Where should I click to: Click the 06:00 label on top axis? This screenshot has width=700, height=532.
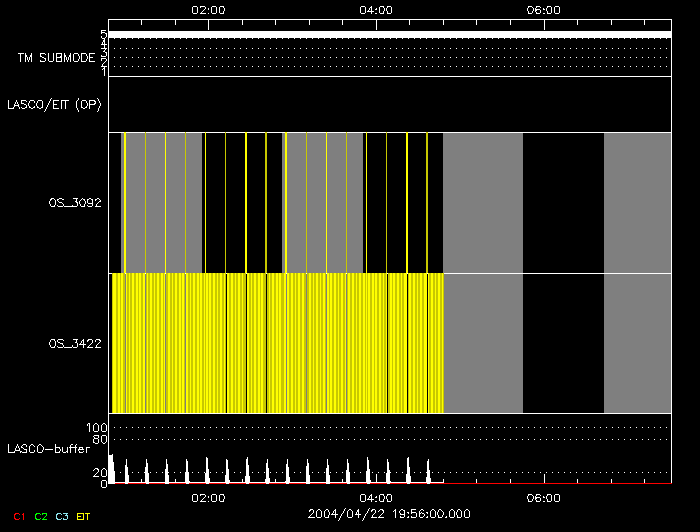tap(542, 10)
